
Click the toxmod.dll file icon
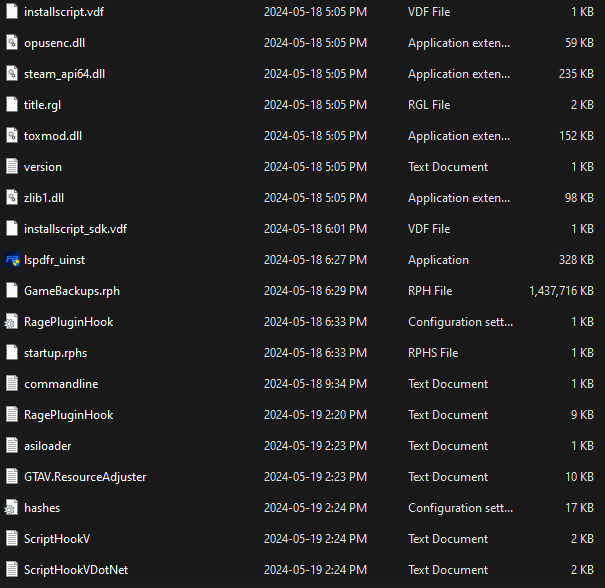click(12, 135)
